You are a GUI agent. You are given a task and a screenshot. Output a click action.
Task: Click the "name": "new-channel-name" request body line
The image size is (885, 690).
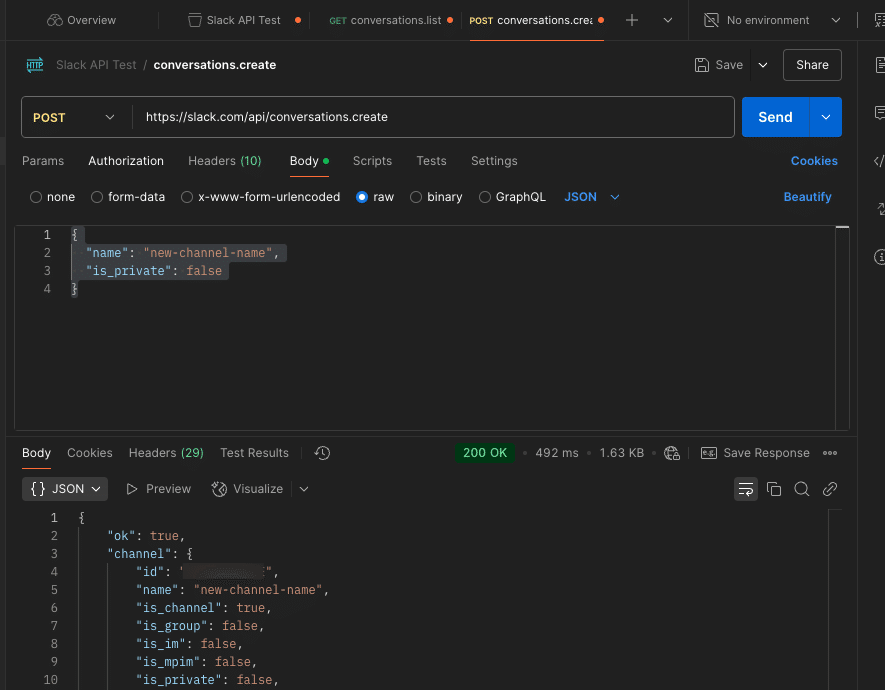(x=182, y=253)
